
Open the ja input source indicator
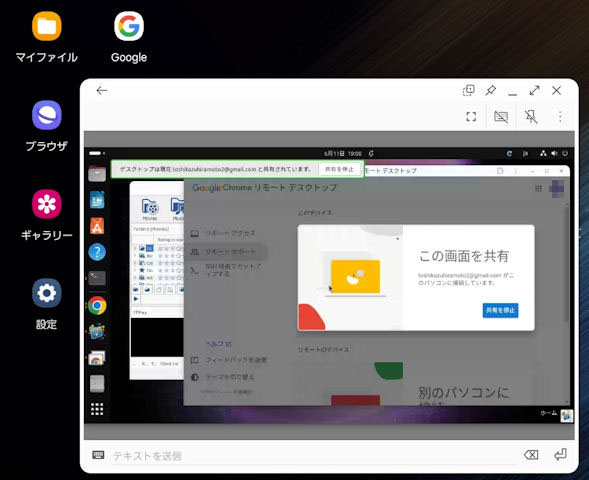tap(525, 154)
